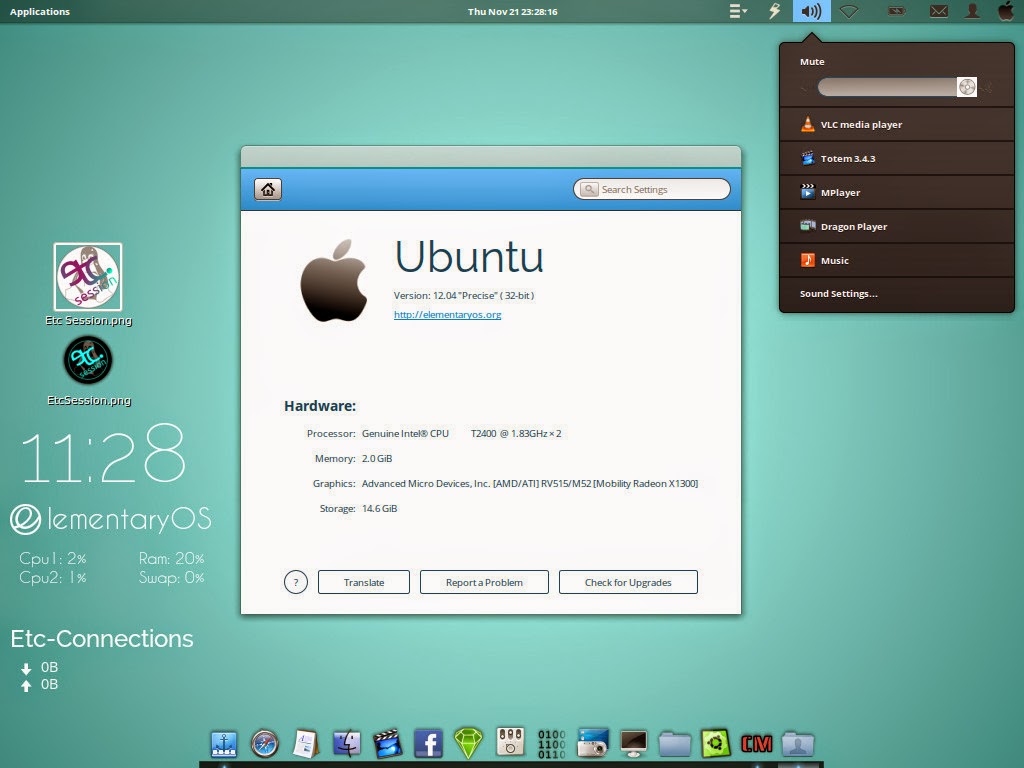
Task: Open the list indicator dropdown in panel
Action: (738, 11)
